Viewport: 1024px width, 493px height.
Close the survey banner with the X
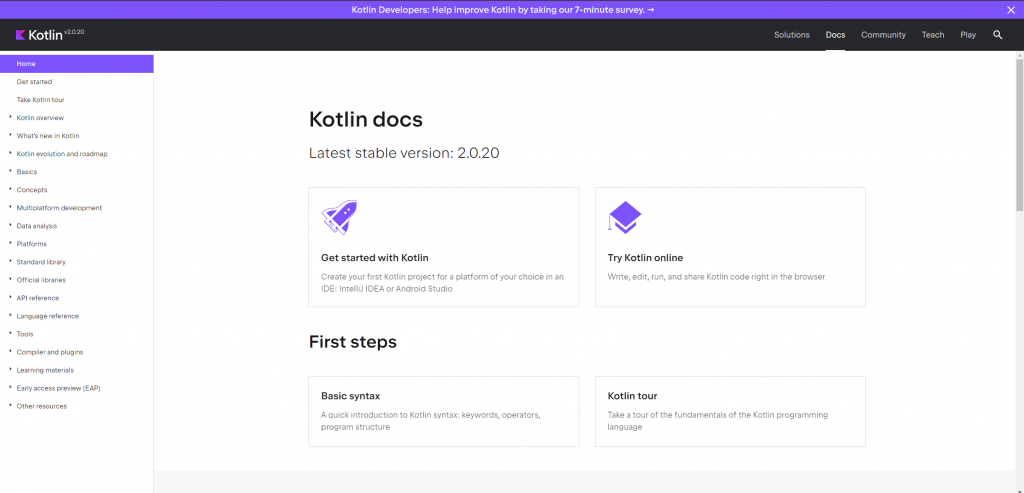(x=1011, y=10)
